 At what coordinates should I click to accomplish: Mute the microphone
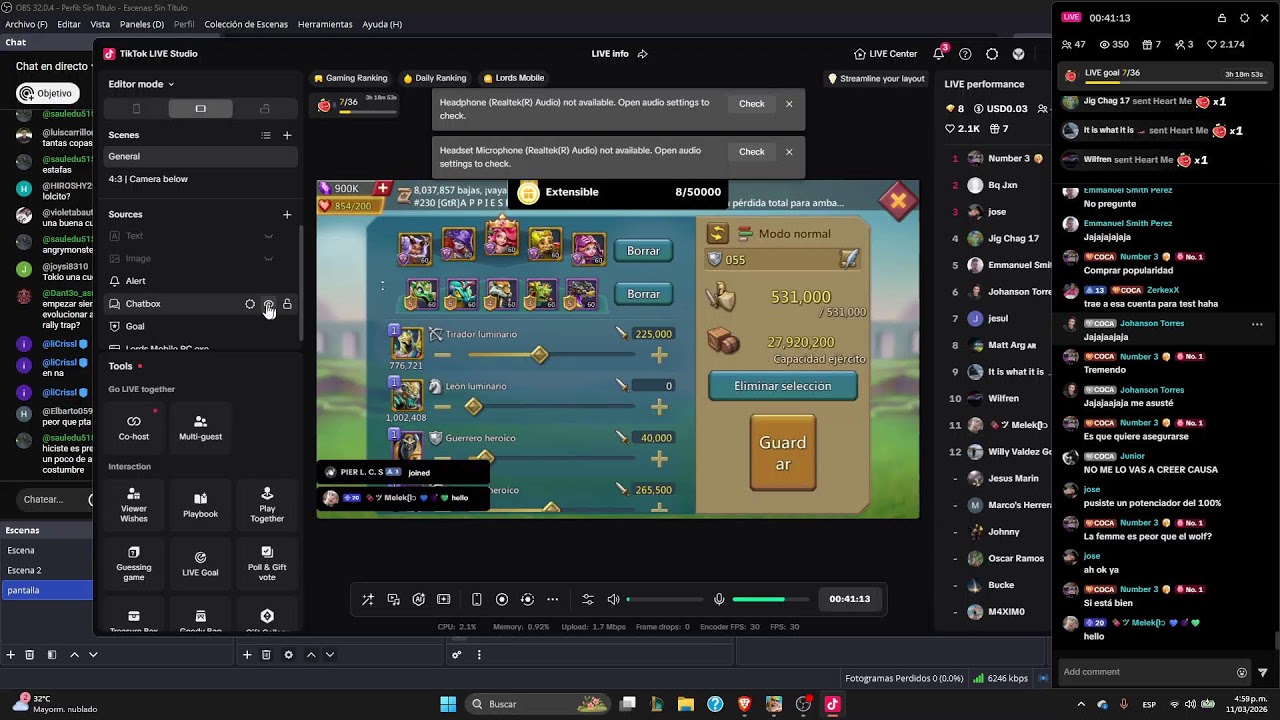719,599
